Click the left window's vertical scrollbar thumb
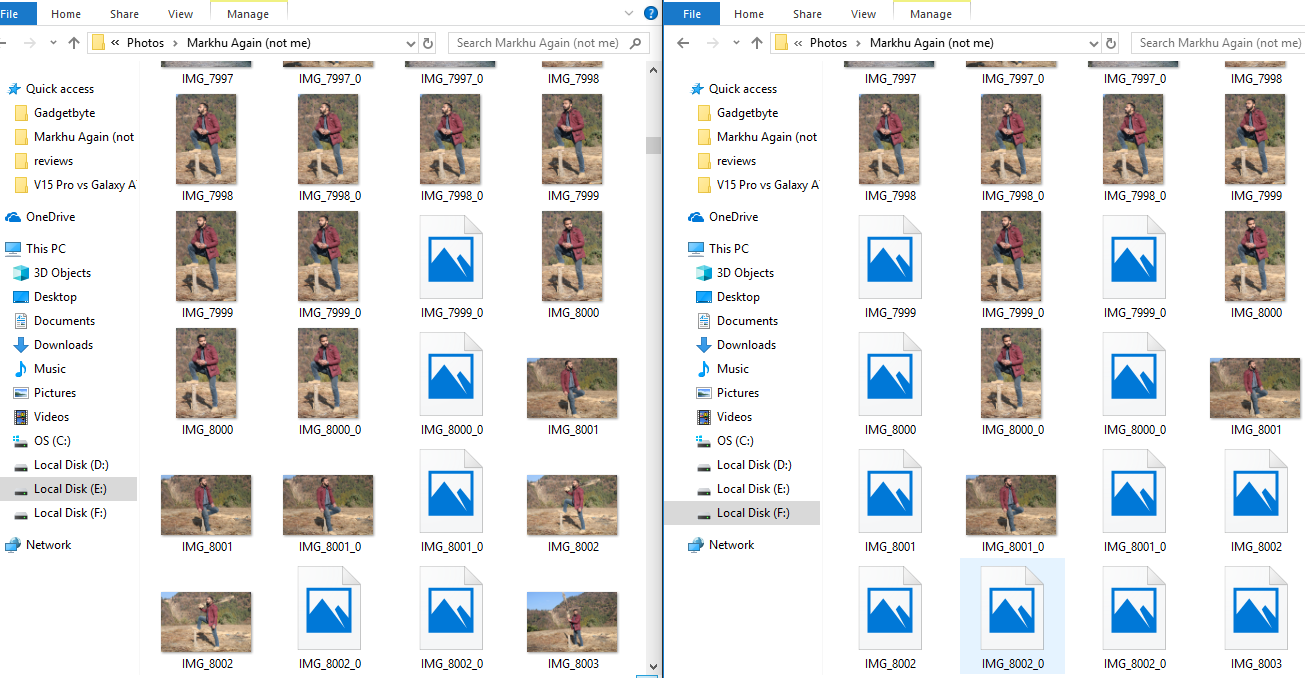1305x678 pixels. [x=653, y=145]
